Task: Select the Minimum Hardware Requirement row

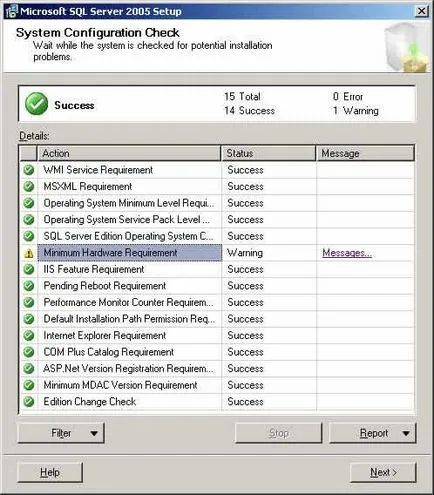Action: tap(217, 253)
